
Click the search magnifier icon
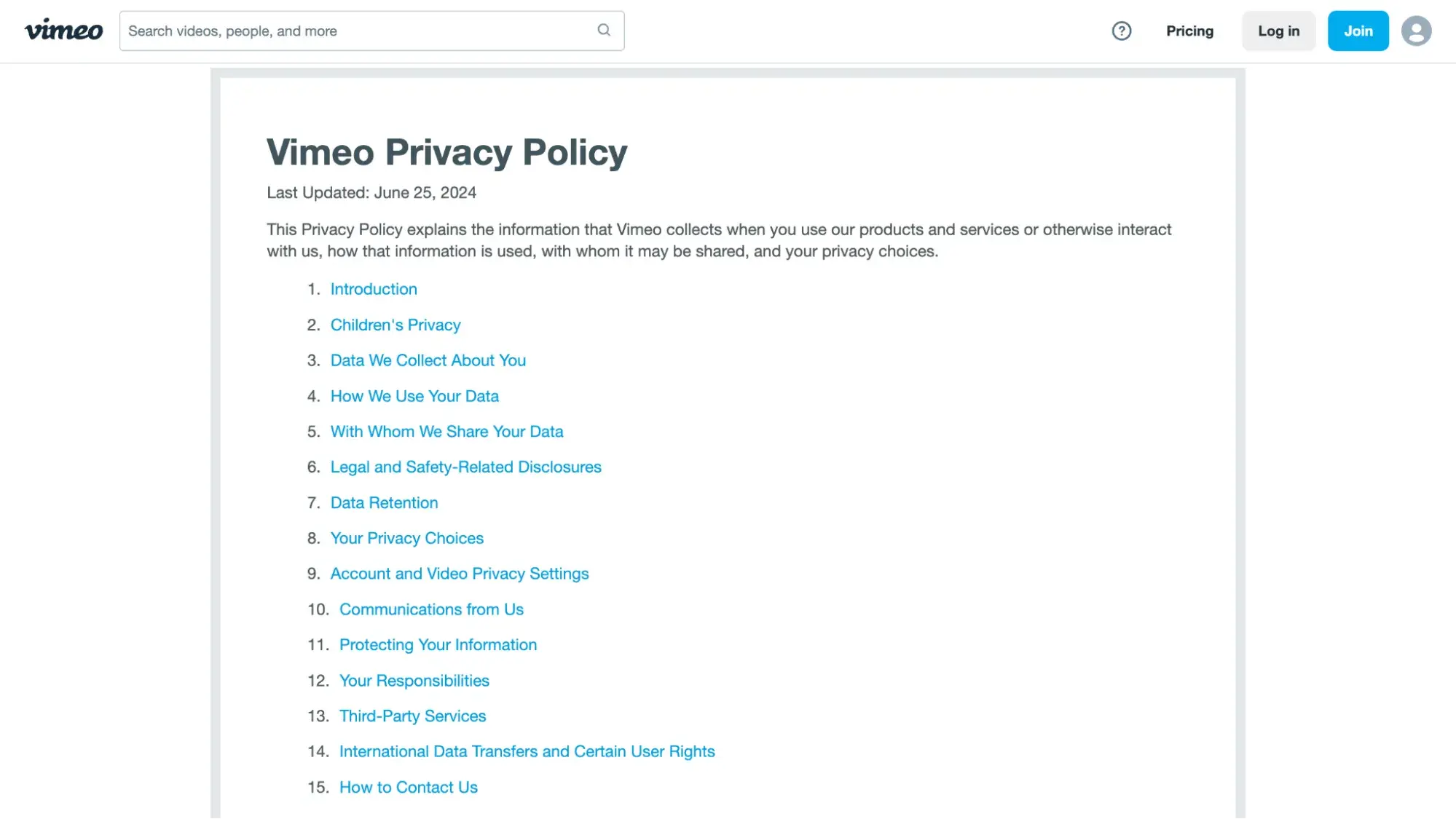604,30
